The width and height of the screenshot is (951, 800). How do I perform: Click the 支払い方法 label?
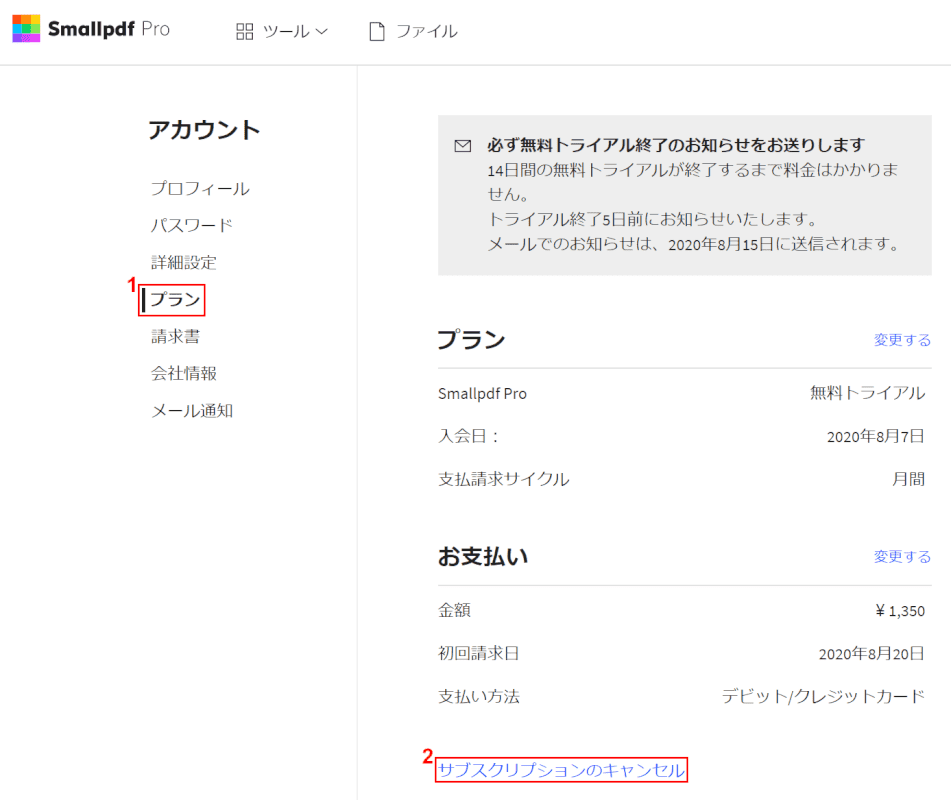479,697
